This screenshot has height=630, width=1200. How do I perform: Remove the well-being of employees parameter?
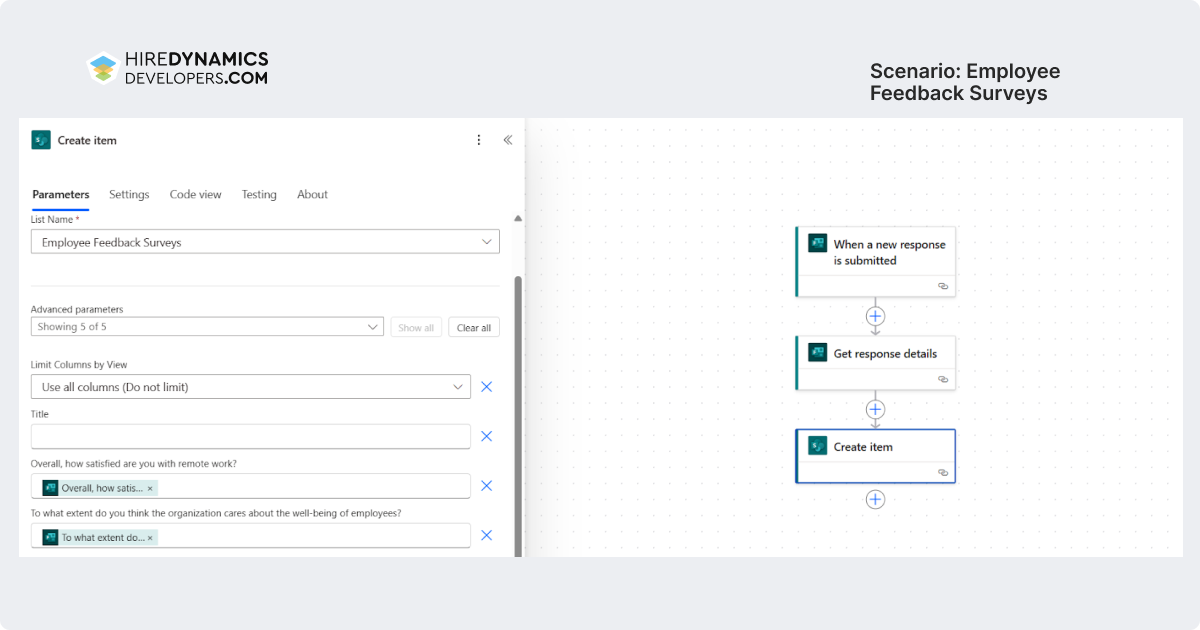(487, 536)
